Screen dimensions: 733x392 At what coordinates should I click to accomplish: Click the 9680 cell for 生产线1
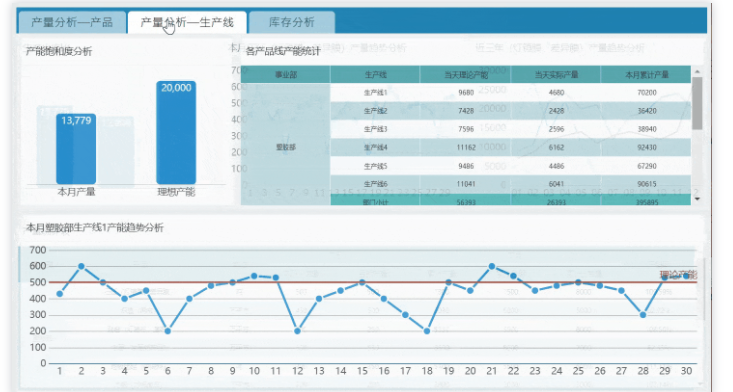[466, 93]
